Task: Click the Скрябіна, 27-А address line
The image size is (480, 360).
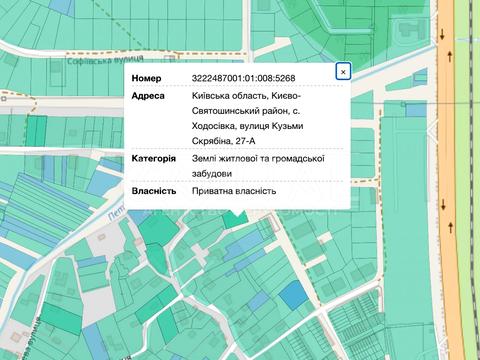Action: [x=223, y=141]
